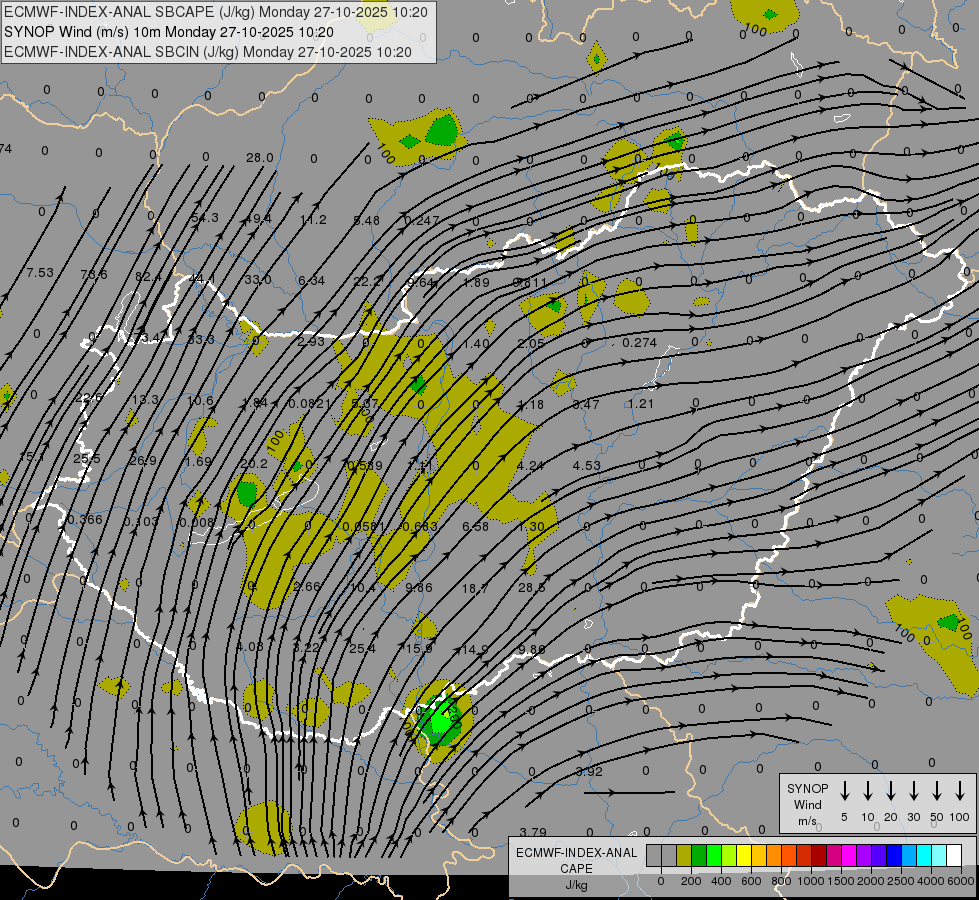Click the map value 54.3

pyautogui.click(x=205, y=217)
